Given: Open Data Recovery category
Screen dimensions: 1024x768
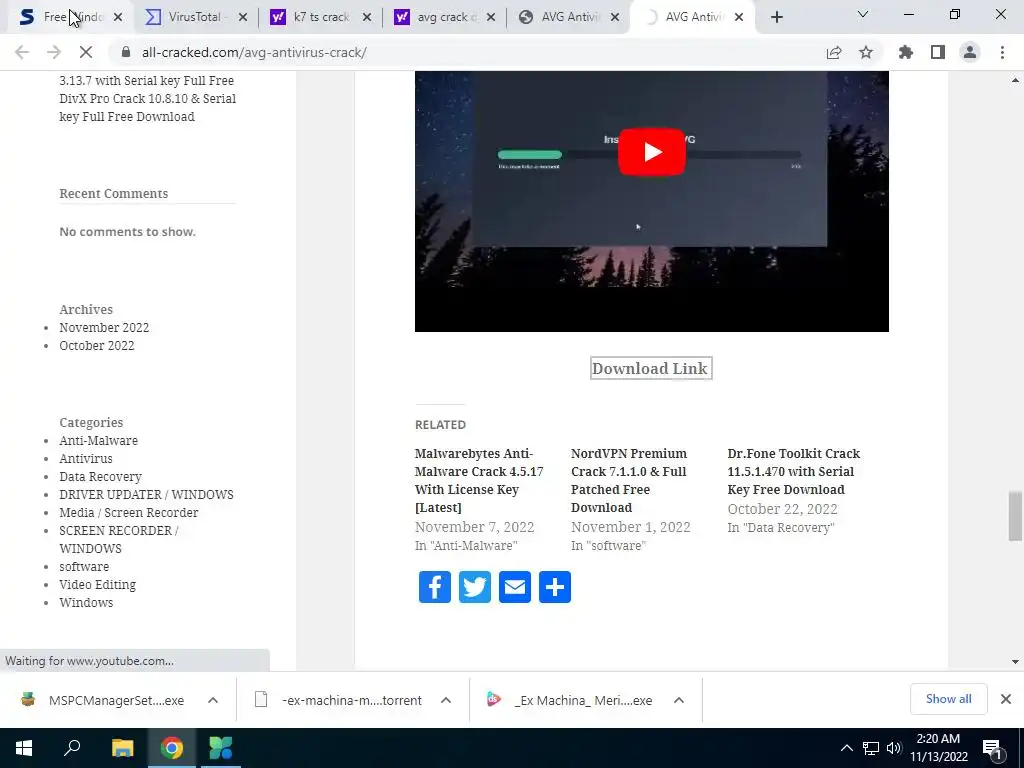Looking at the screenshot, I should point(101,477).
